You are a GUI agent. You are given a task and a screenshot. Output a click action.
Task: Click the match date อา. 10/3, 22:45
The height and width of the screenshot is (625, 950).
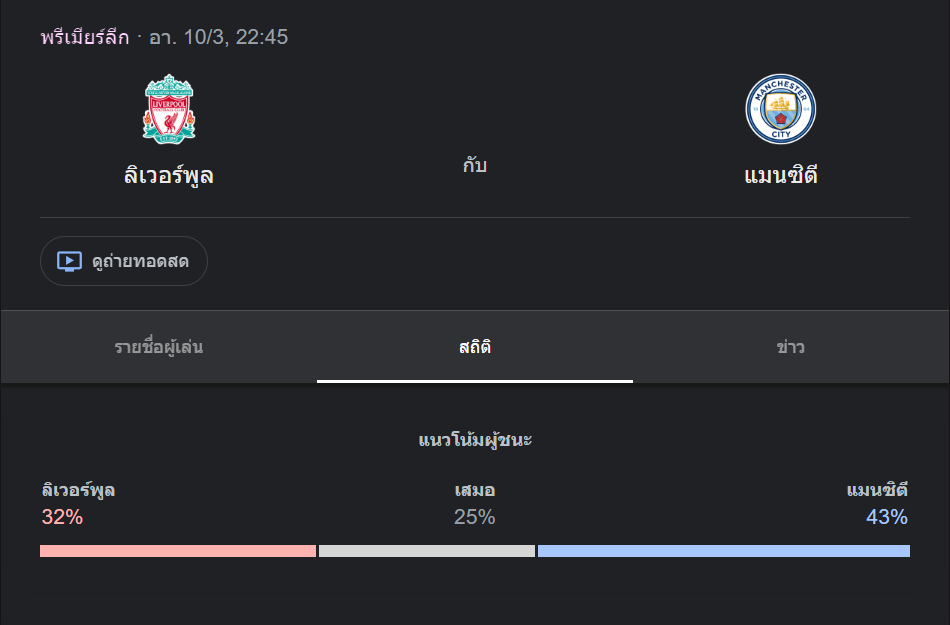218,38
